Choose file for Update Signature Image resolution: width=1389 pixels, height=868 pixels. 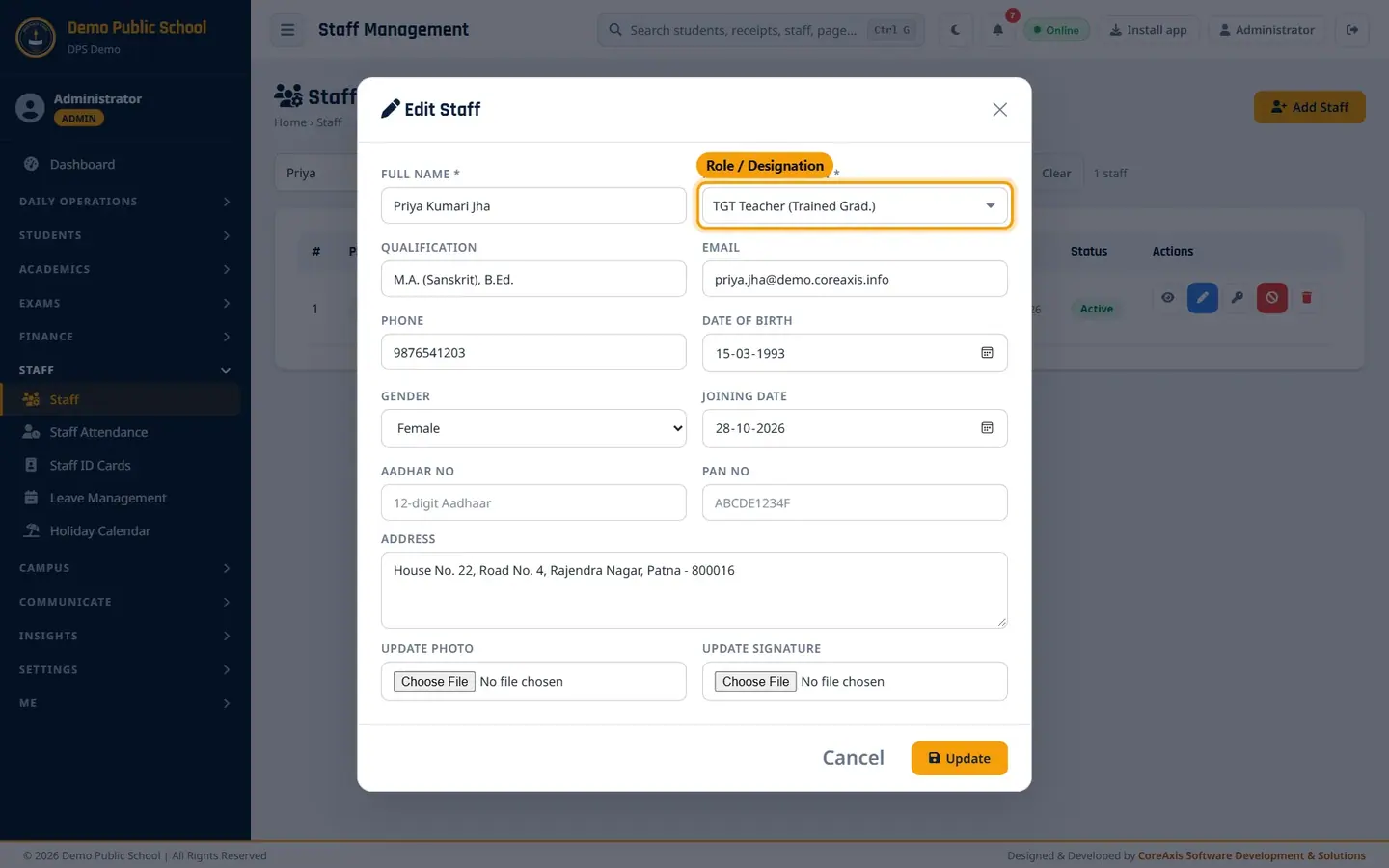(x=755, y=682)
